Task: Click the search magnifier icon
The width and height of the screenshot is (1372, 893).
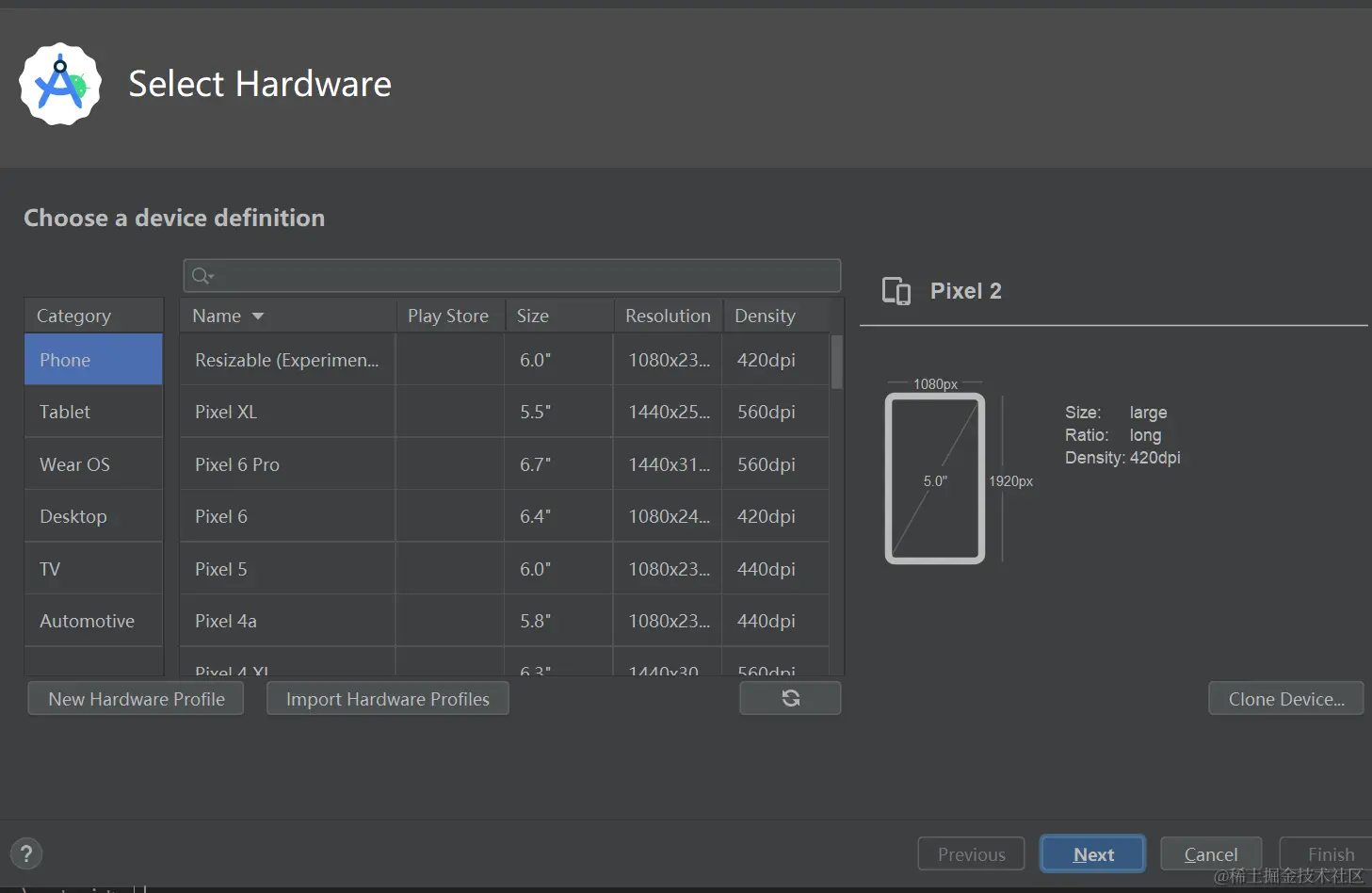Action: [202, 276]
